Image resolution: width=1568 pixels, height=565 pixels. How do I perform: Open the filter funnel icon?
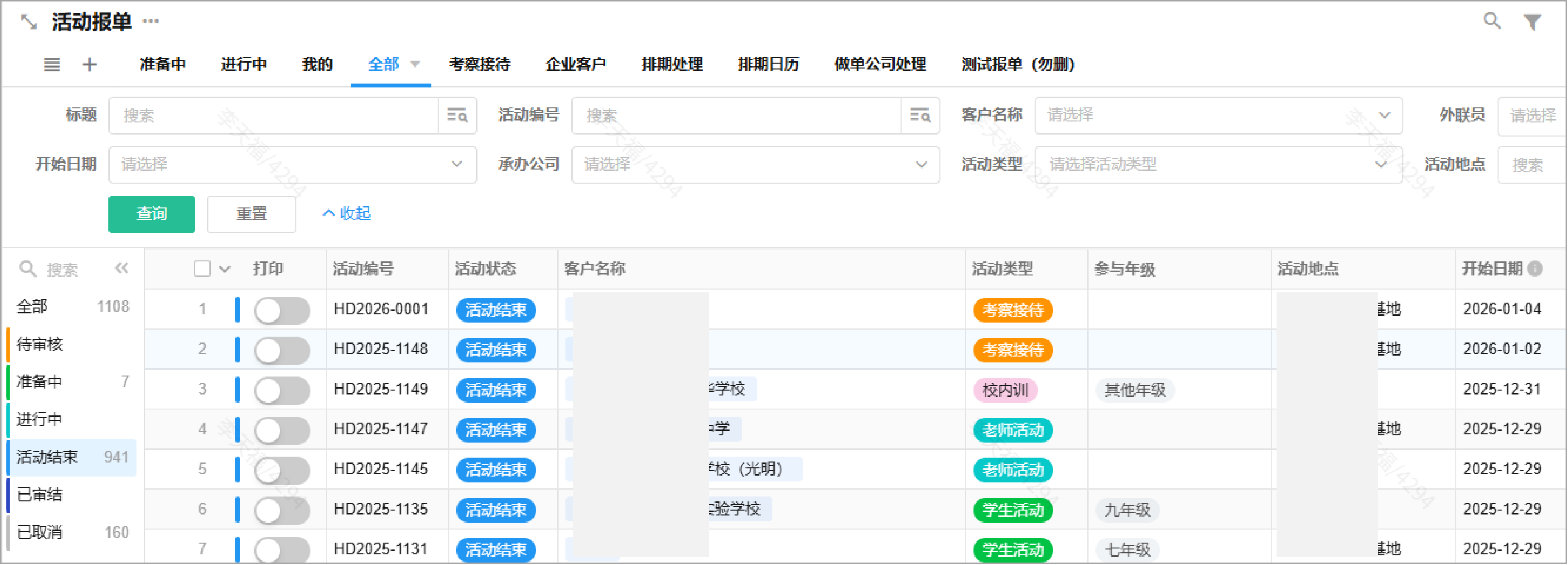1532,22
